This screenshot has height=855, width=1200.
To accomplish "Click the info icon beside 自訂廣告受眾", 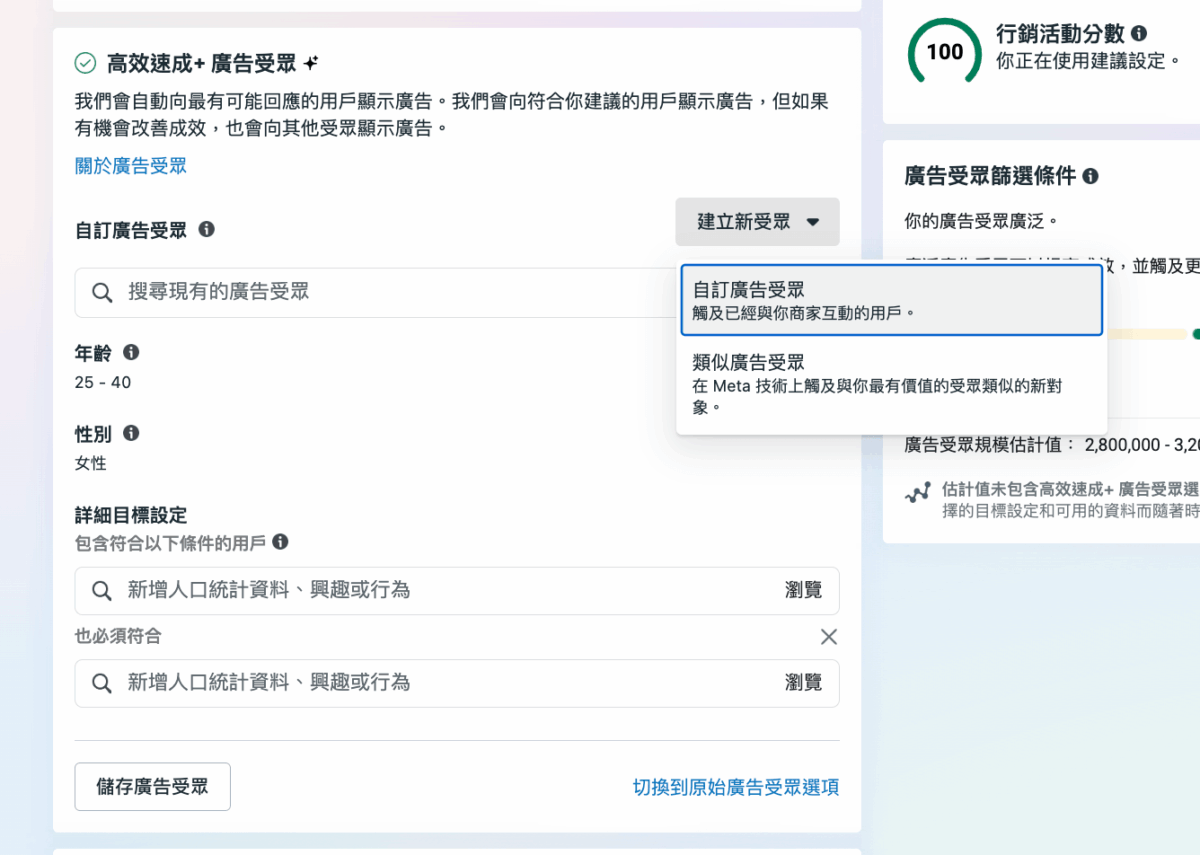I will point(207,229).
